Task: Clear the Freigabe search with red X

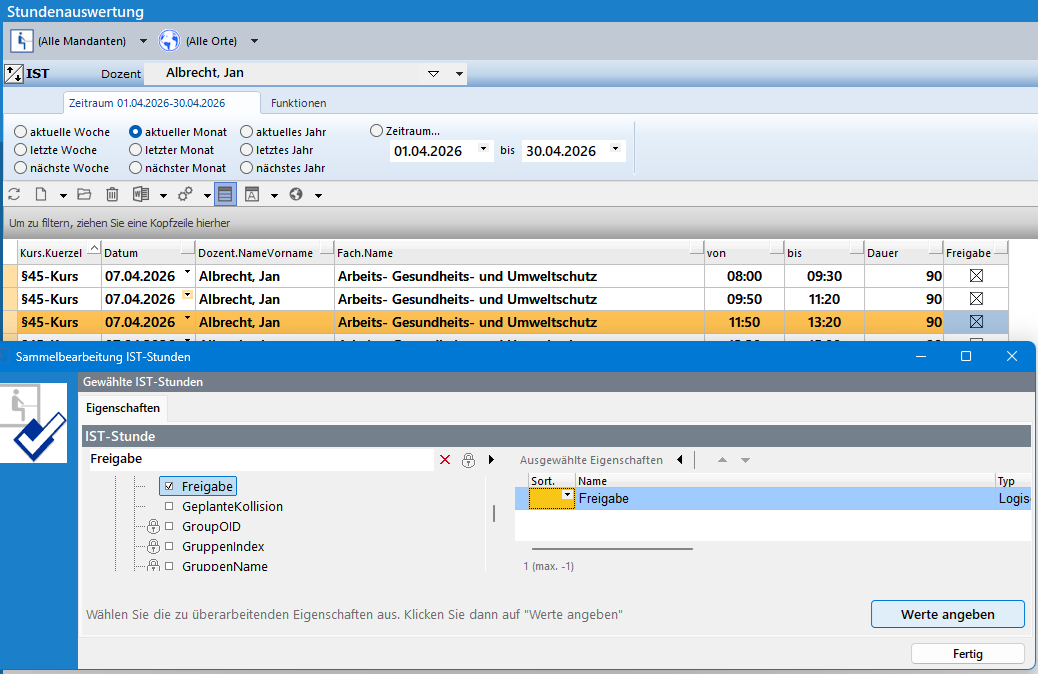Action: (445, 460)
